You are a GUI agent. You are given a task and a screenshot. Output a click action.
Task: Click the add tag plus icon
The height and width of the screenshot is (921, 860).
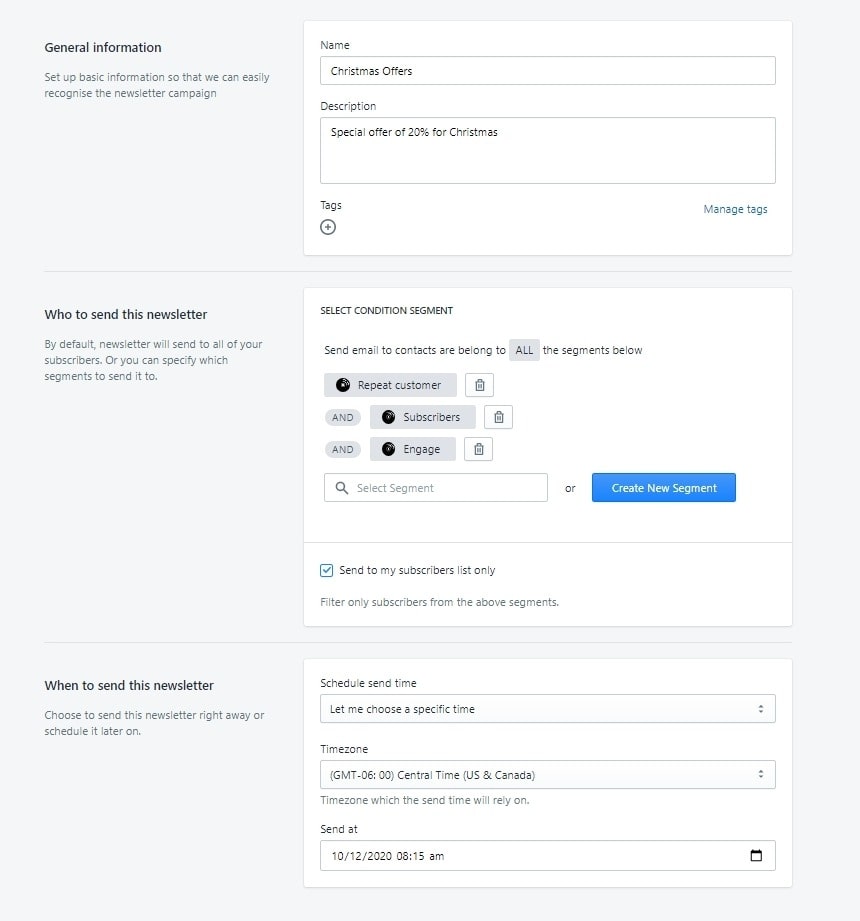click(328, 227)
